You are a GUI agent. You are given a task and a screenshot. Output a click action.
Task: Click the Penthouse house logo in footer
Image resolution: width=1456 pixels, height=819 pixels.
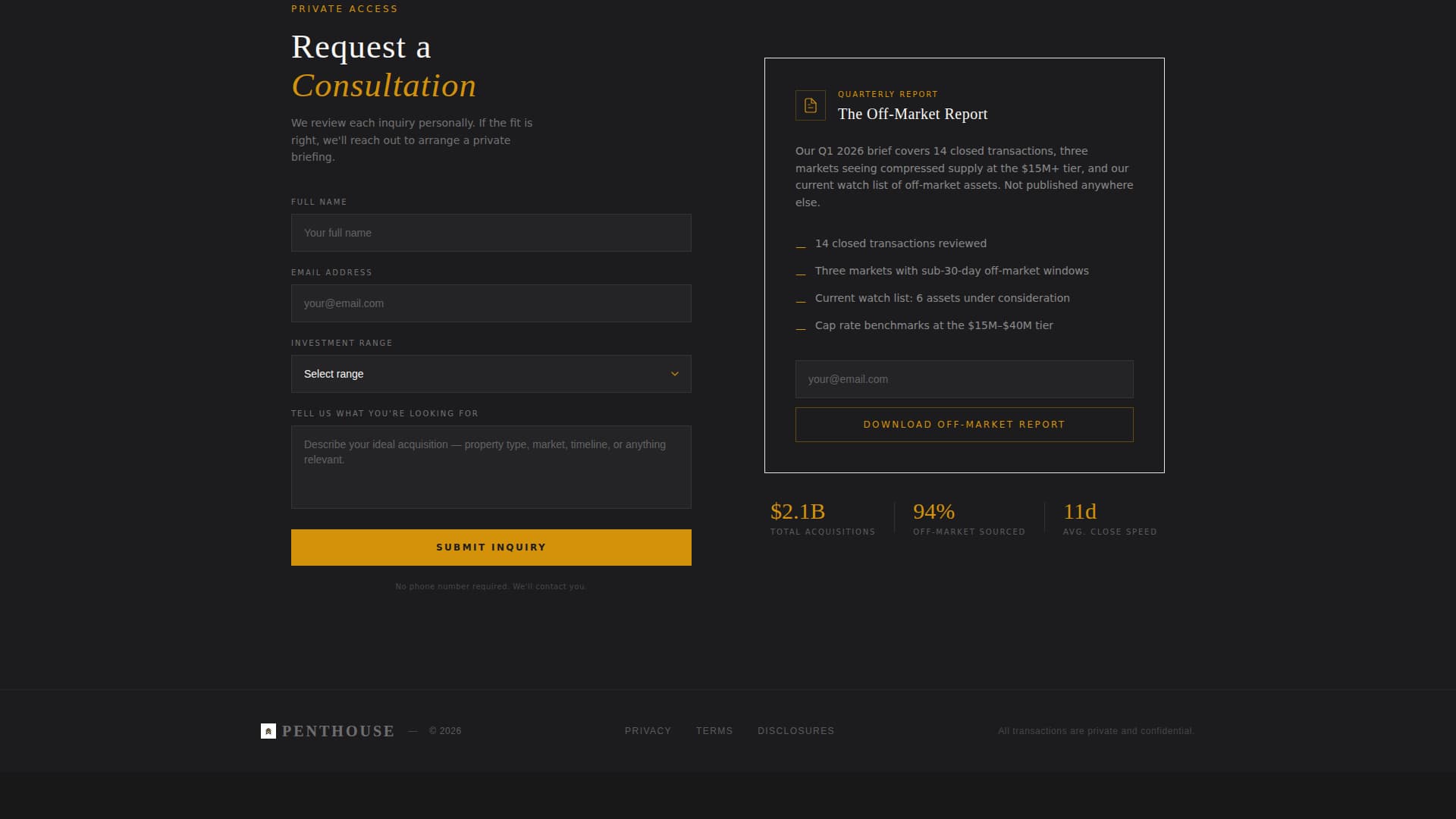click(x=267, y=730)
